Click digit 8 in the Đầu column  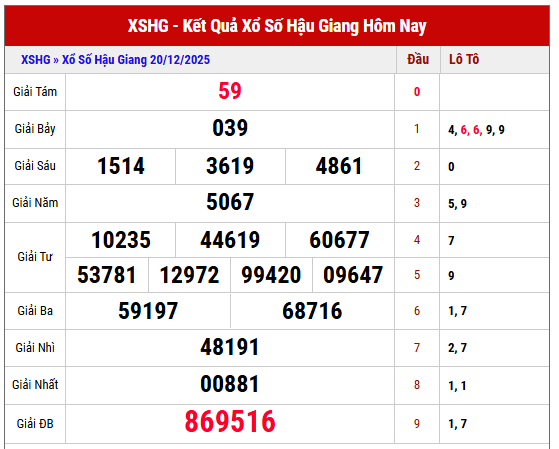coord(417,385)
